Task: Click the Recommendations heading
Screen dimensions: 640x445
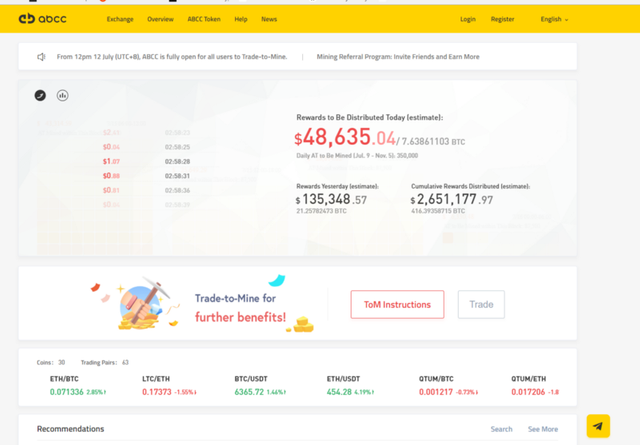Action: pos(70,429)
